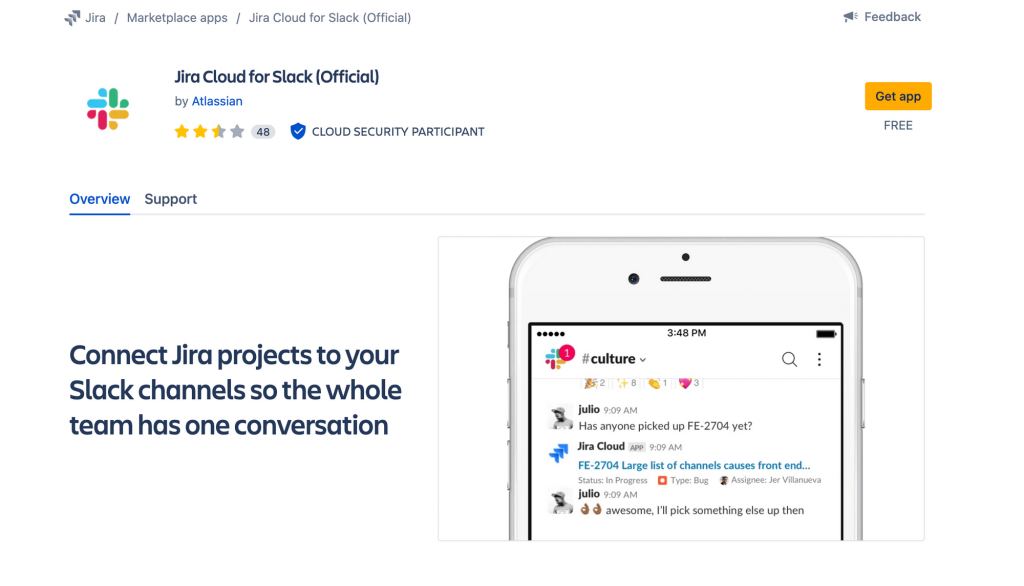Image resolution: width=1024 pixels, height=586 pixels.
Task: Click the heart reaction with 3
Action: pyautogui.click(x=688, y=383)
